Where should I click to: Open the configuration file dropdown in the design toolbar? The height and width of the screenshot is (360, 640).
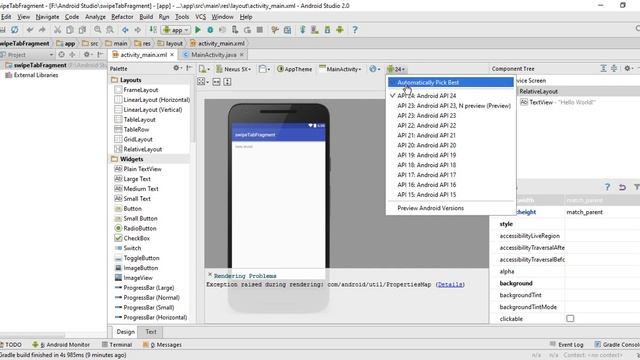(204, 69)
